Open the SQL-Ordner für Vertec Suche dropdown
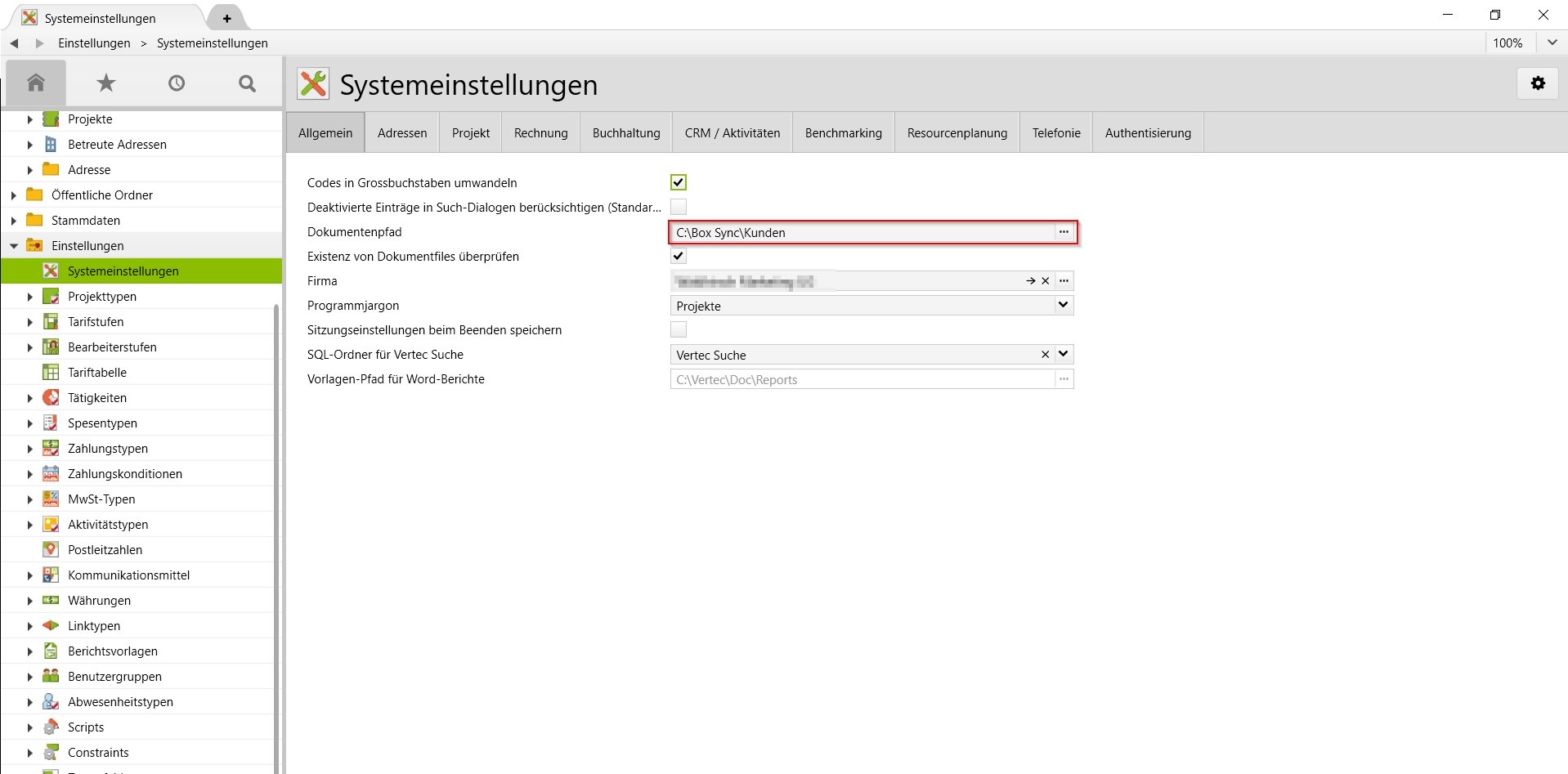Screen dimensions: 1568x774 point(1063,354)
